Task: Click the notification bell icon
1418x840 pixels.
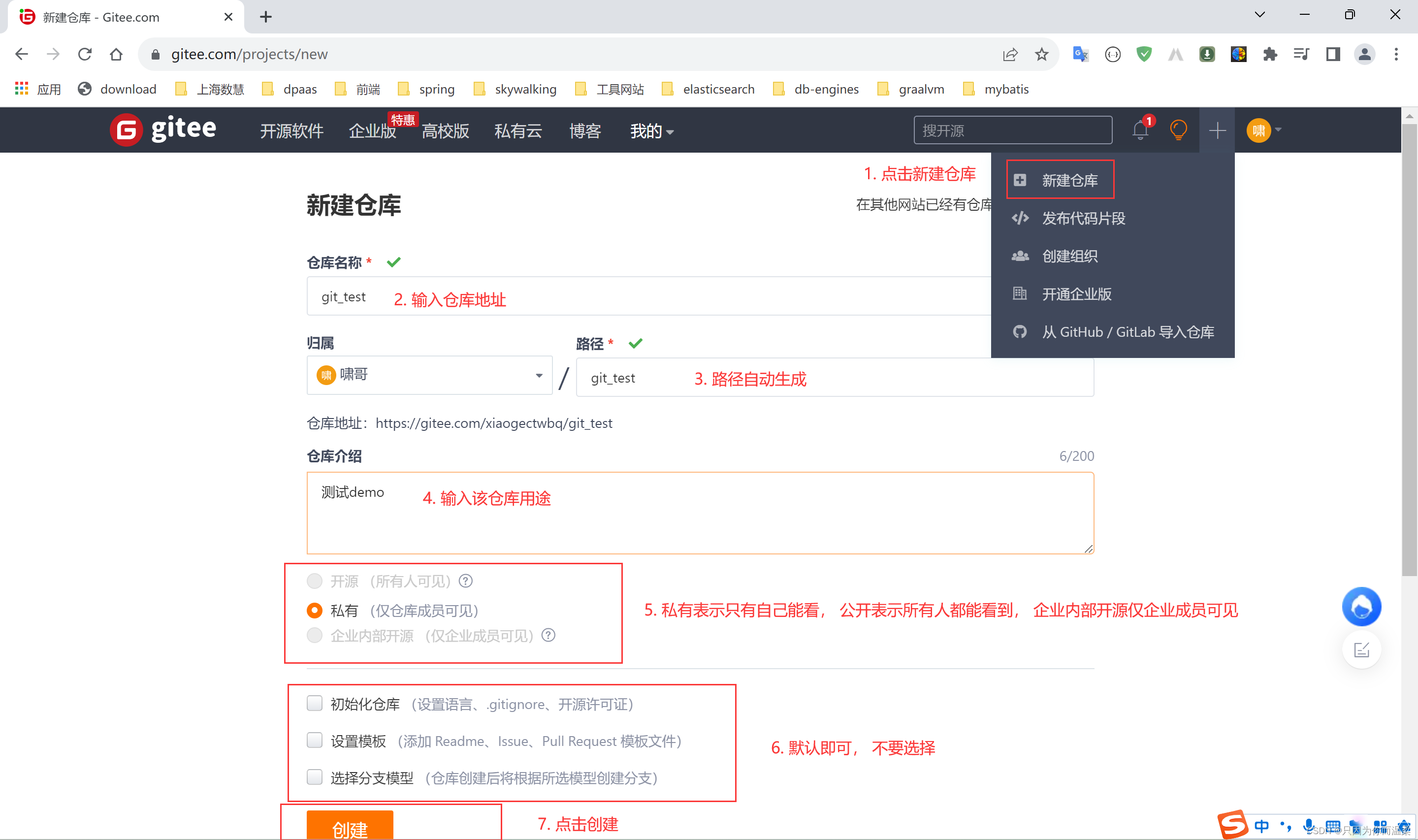Action: (x=1140, y=131)
